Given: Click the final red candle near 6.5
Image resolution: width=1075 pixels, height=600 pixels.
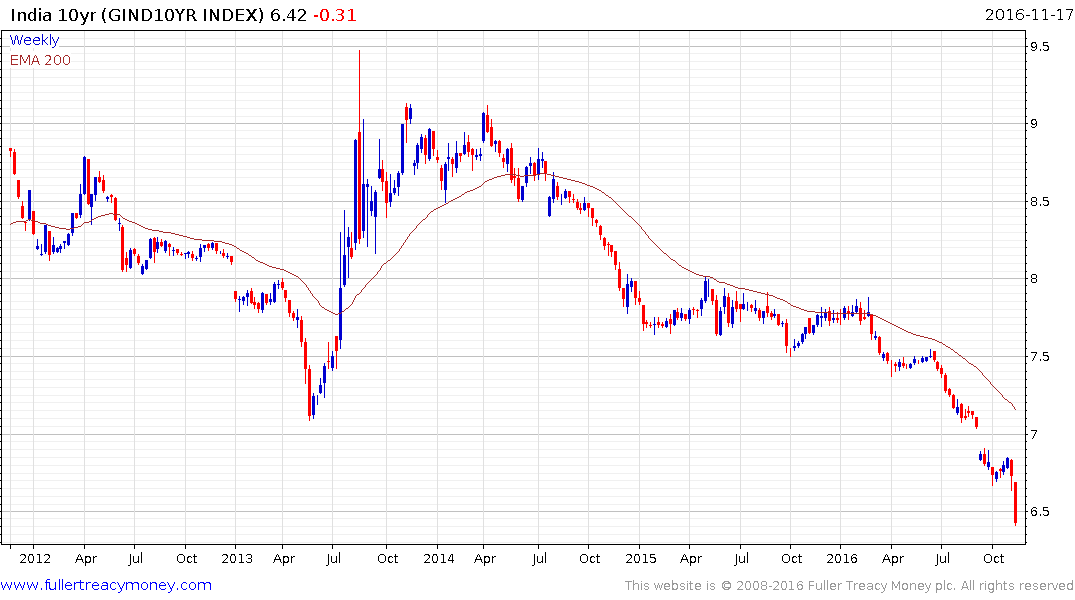Looking at the screenshot, I should [1015, 504].
